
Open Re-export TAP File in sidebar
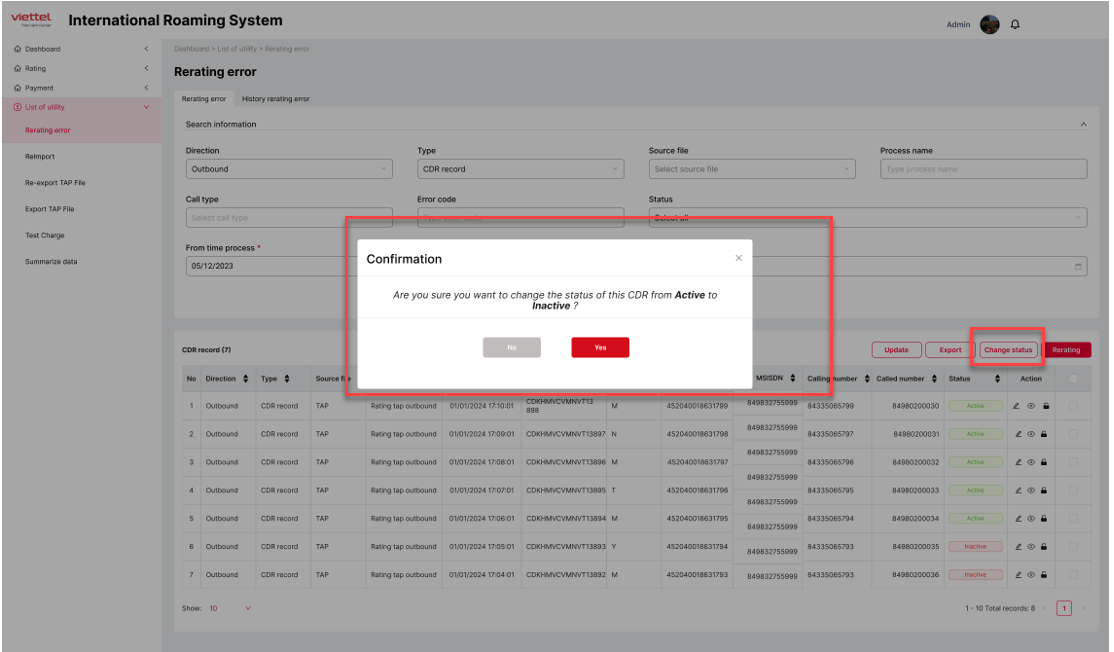tap(55, 183)
